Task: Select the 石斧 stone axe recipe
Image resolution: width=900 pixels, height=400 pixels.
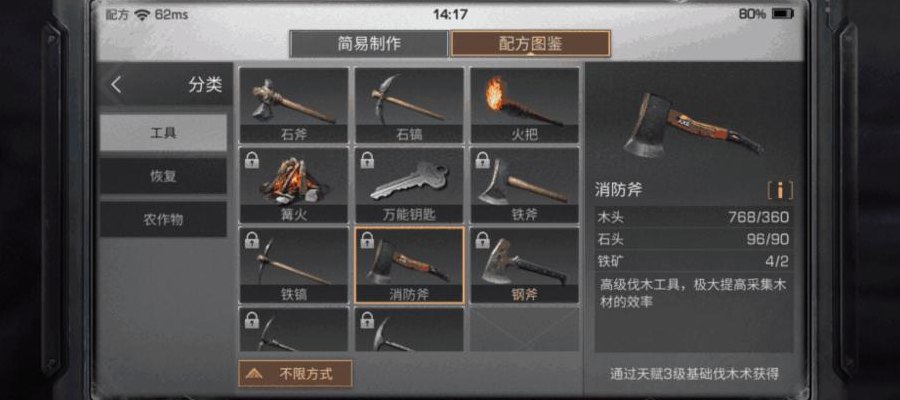Action: (293, 106)
